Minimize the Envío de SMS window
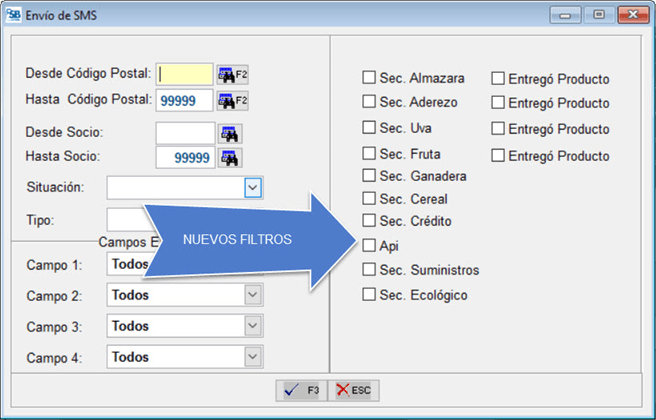Image resolution: width=656 pixels, height=420 pixels. click(565, 15)
